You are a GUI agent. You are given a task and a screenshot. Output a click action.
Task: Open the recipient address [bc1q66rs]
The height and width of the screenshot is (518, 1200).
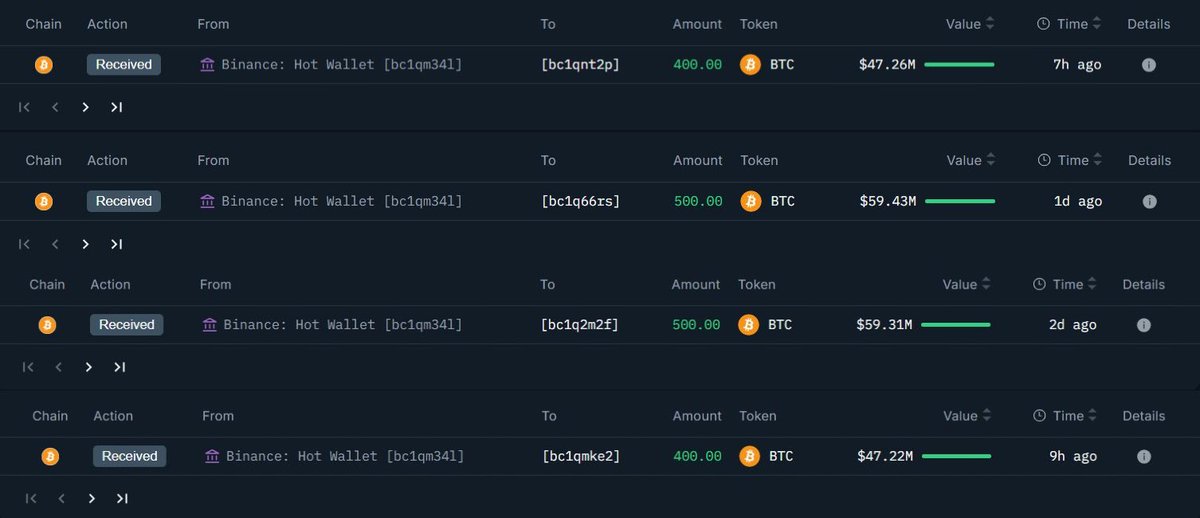click(x=580, y=202)
